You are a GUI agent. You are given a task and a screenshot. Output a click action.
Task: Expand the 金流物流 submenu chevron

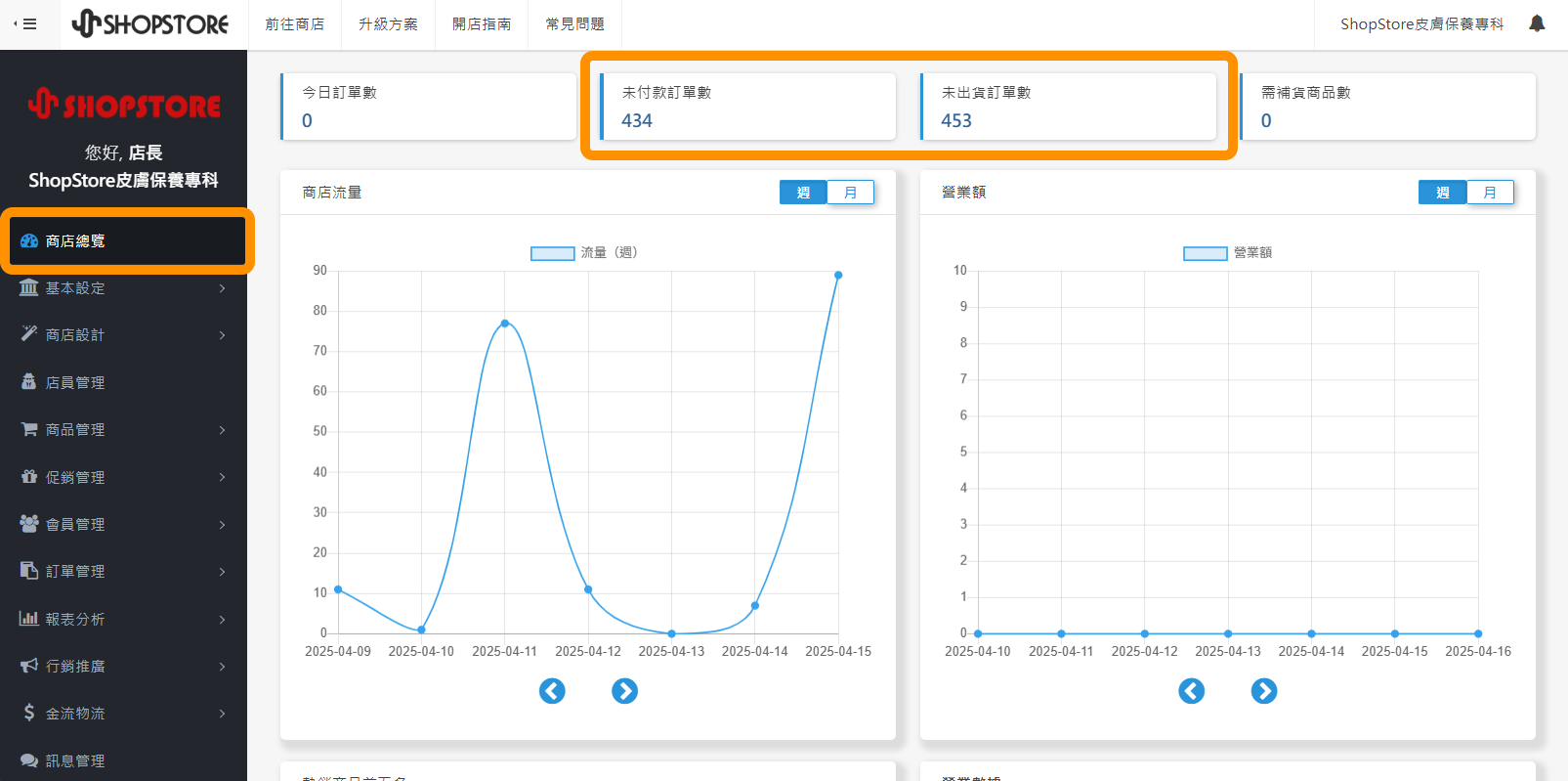(x=222, y=714)
